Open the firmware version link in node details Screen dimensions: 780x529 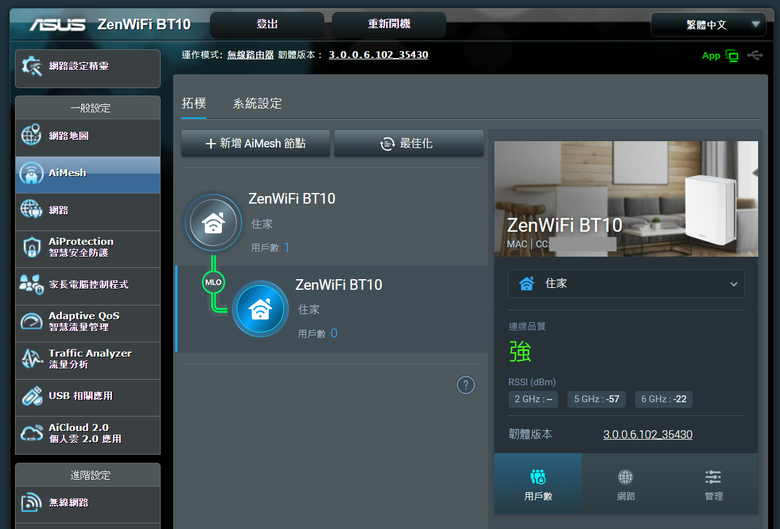click(x=648, y=434)
